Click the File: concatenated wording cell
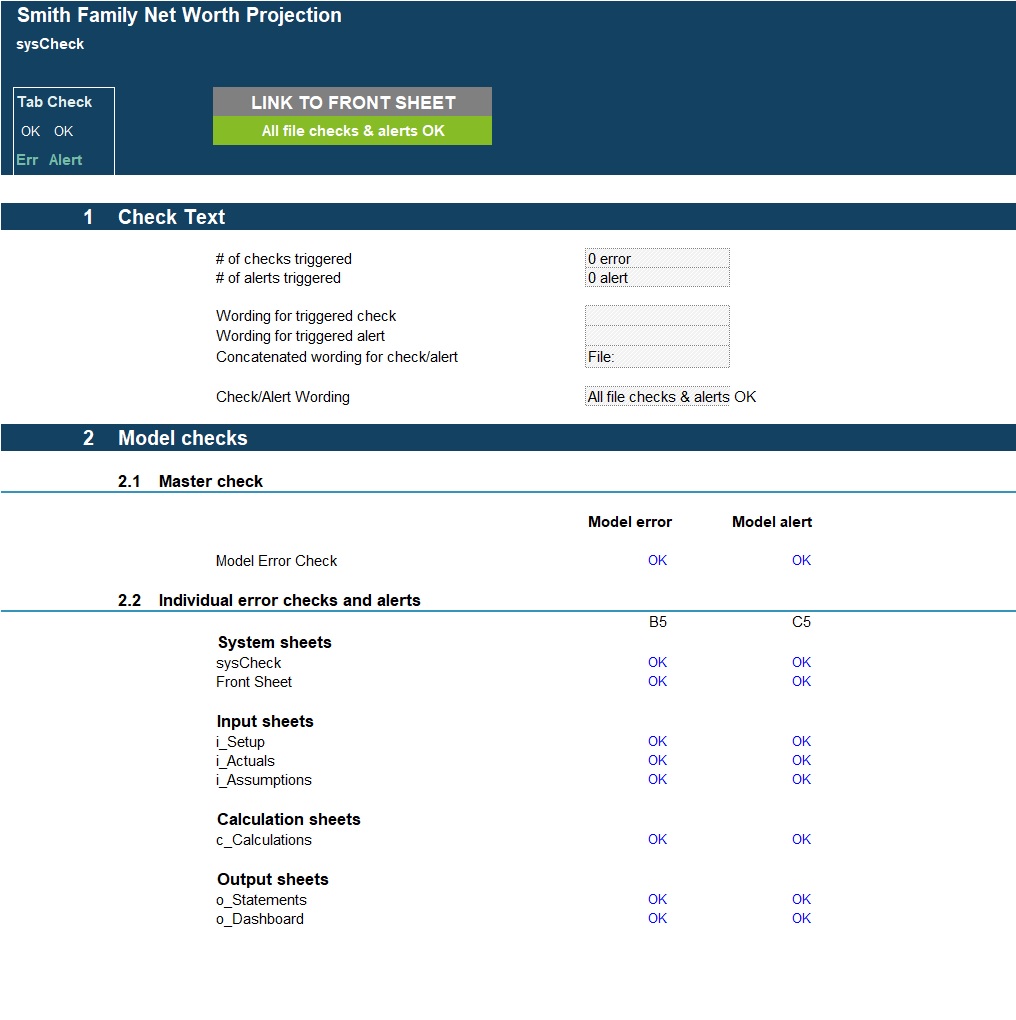The width and height of the screenshot is (1016, 1020). point(657,356)
